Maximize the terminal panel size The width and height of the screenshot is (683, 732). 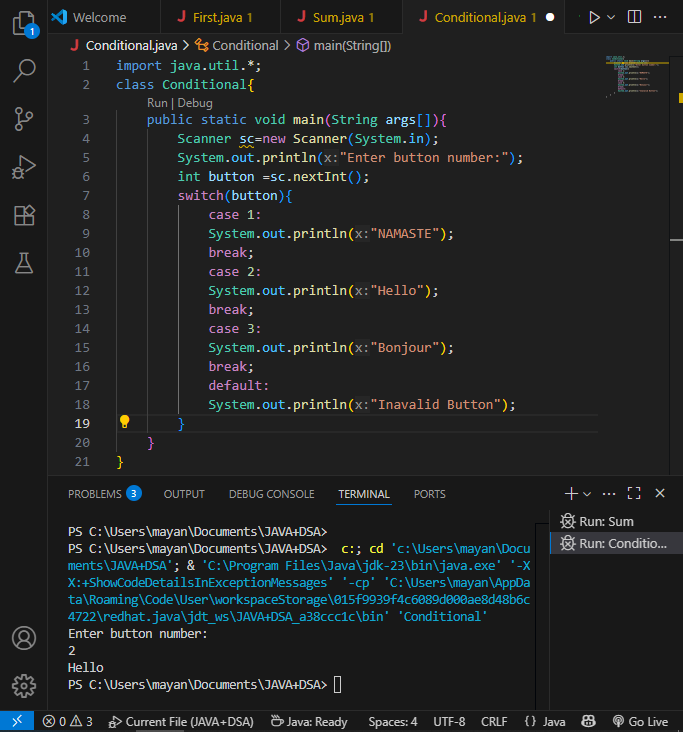click(x=634, y=493)
